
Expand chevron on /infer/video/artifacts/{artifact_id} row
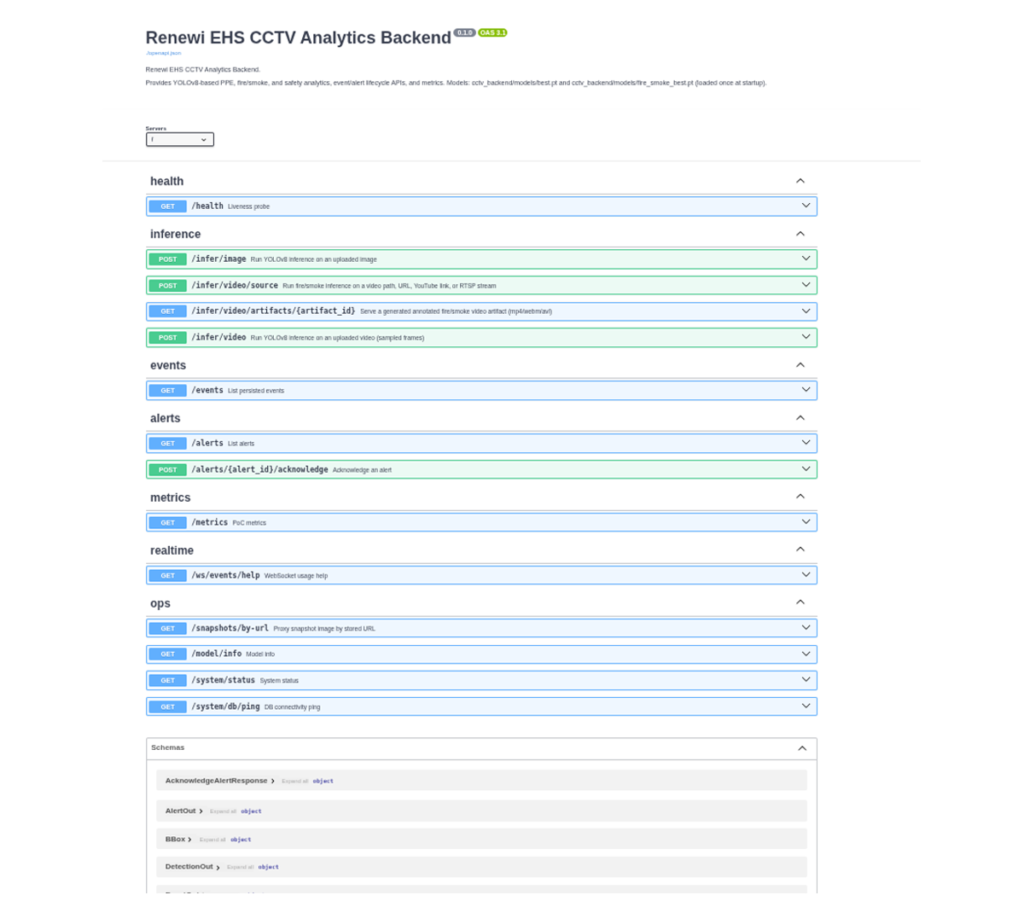tap(806, 311)
